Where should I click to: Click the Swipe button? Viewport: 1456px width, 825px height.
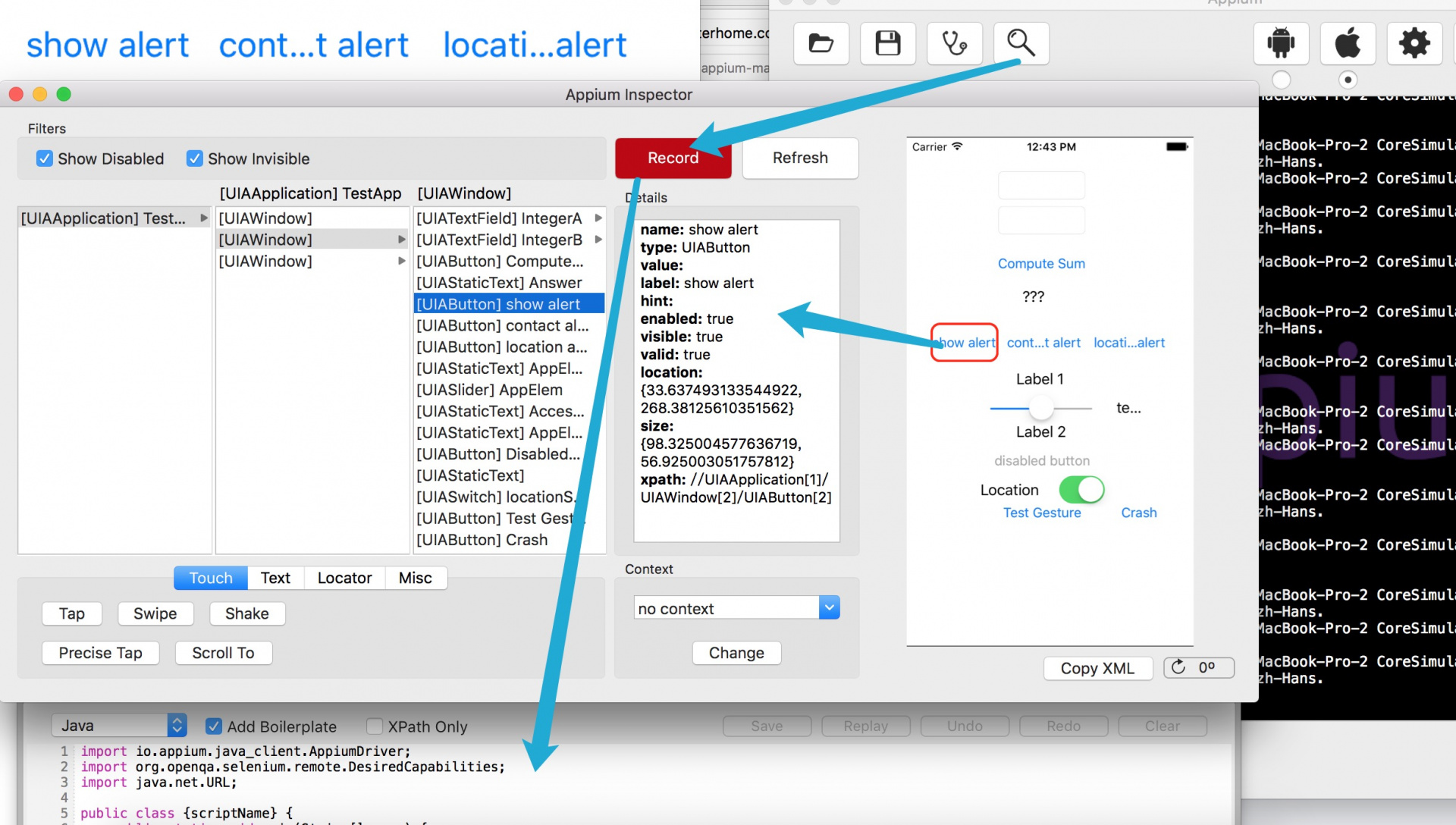pos(155,613)
